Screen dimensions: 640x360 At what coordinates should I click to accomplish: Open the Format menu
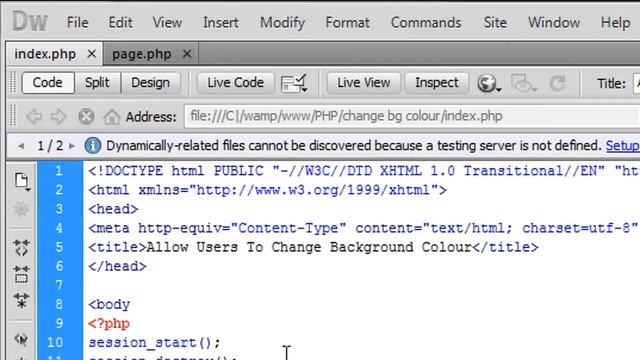[x=347, y=22]
